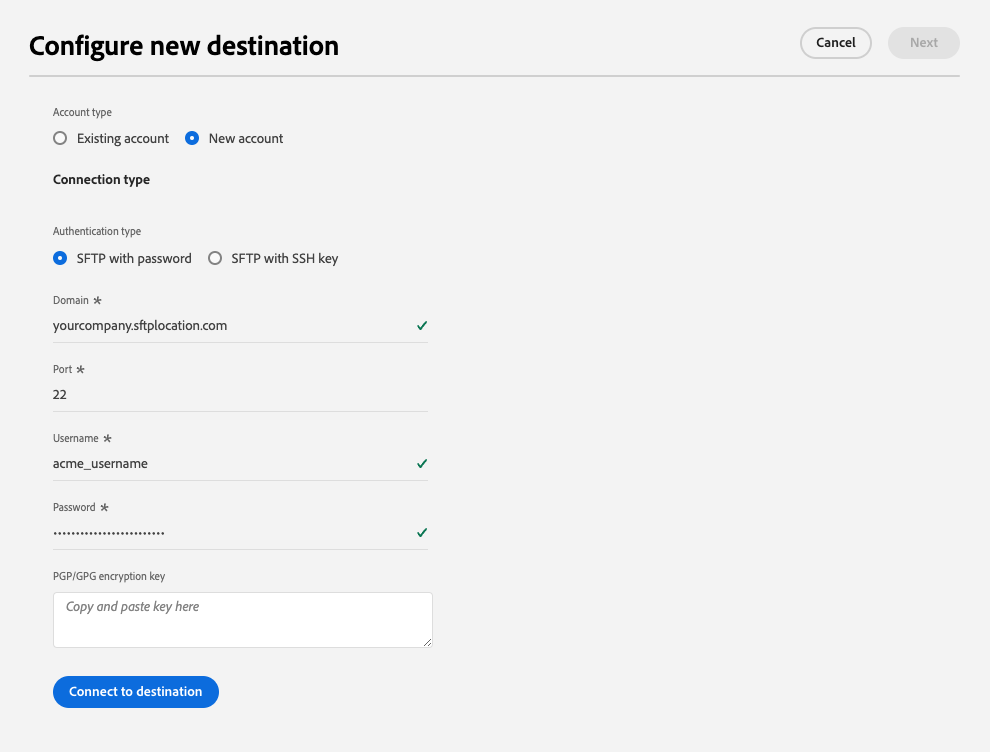Choose SFTP with SSH key authentication
990x752 pixels.
pos(214,258)
